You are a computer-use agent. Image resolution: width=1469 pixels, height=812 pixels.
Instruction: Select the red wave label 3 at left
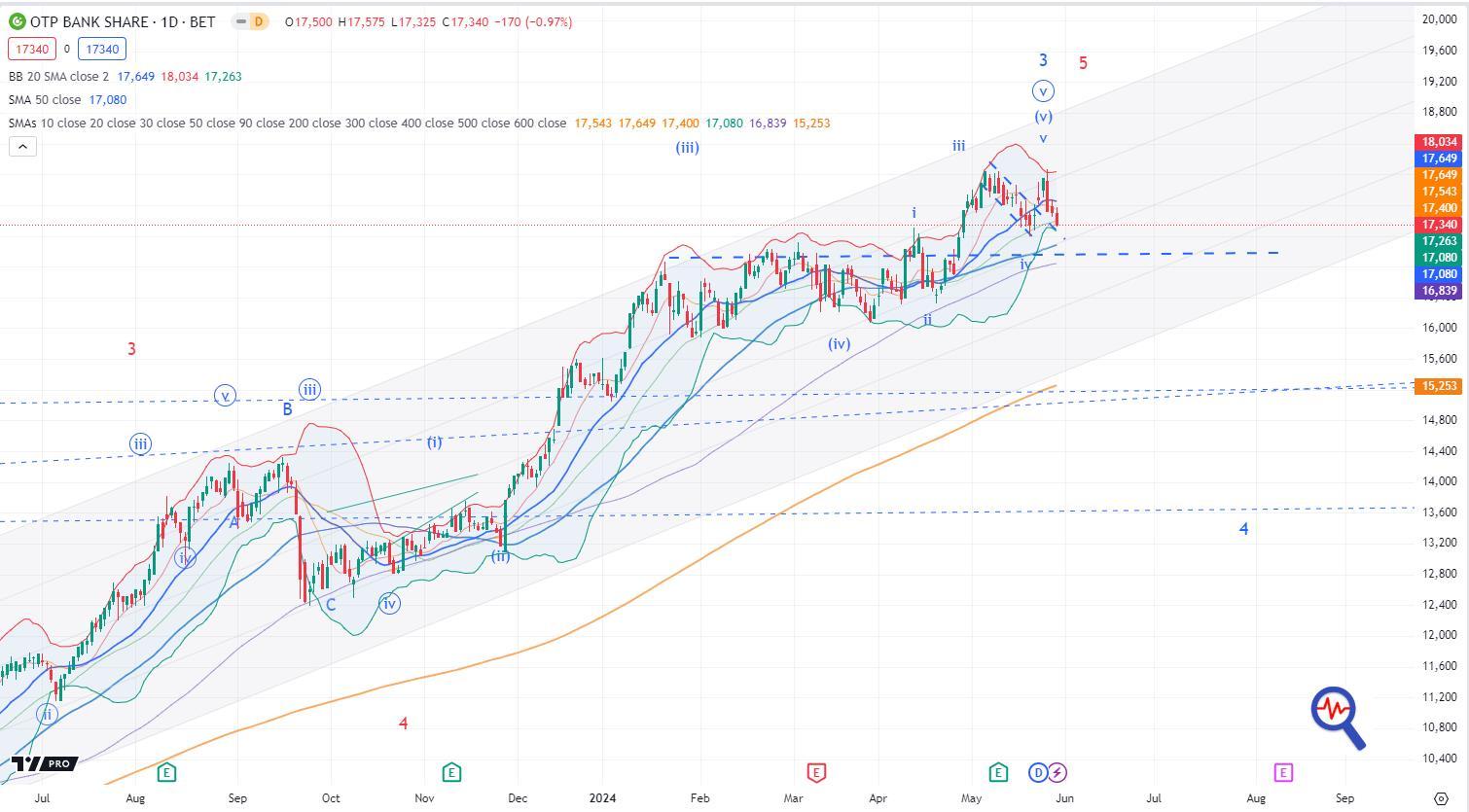tap(131, 349)
